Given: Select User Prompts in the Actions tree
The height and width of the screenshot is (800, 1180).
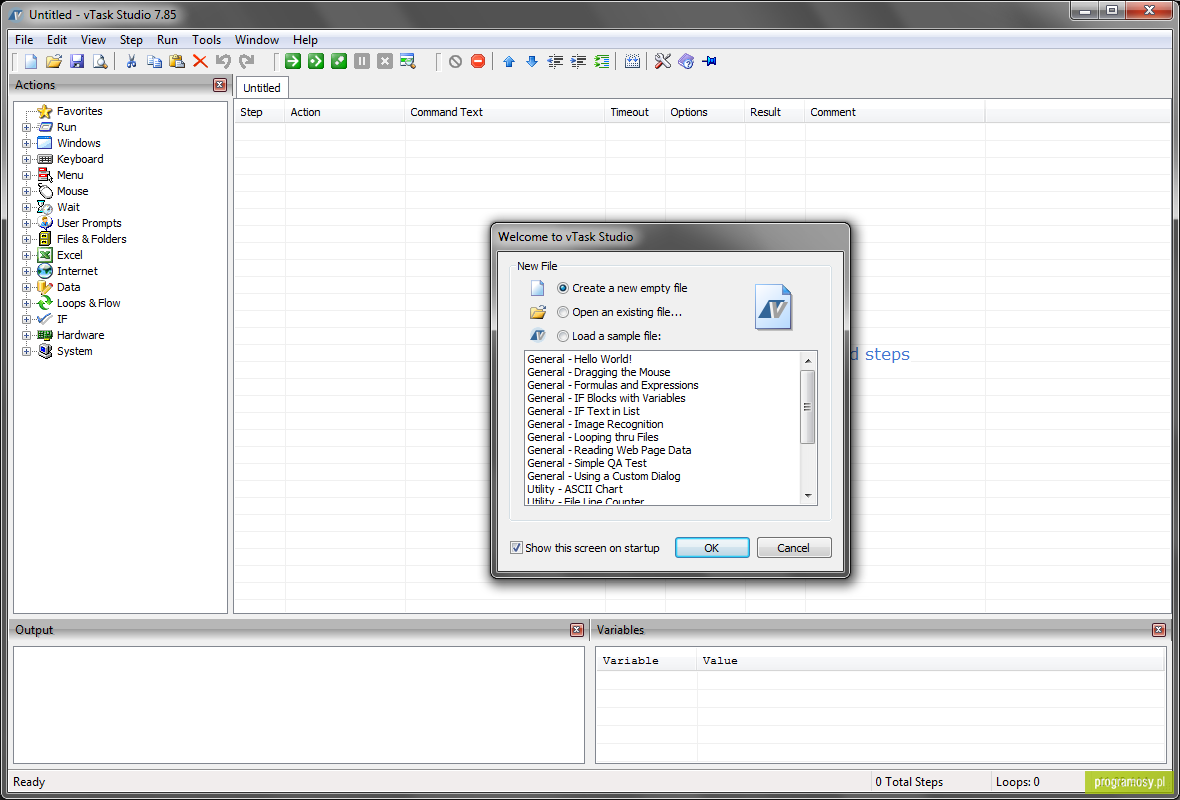Looking at the screenshot, I should (x=89, y=224).
